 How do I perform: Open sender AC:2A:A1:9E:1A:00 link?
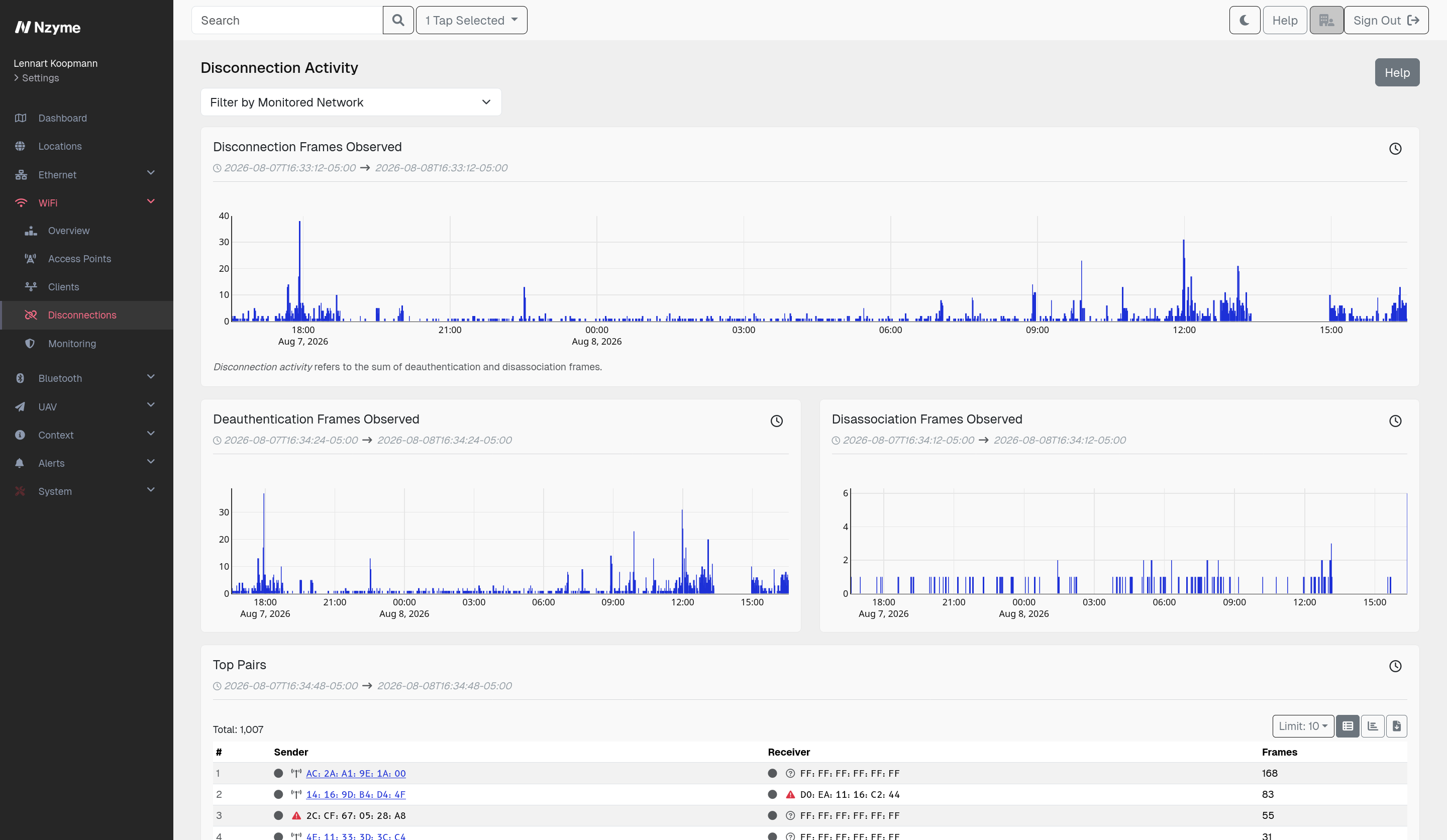click(x=355, y=773)
